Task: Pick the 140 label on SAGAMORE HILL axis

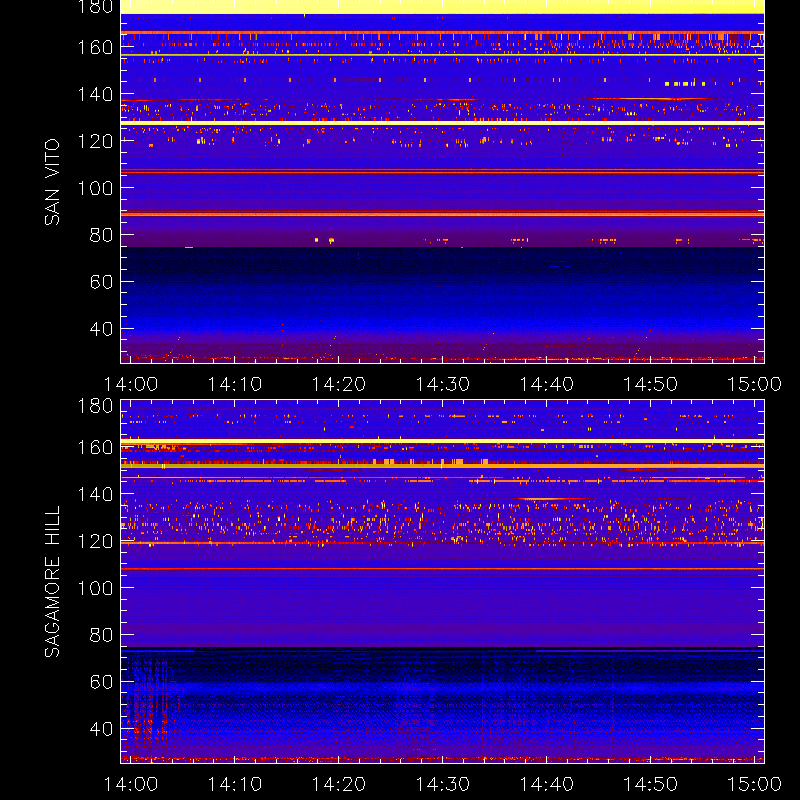Action: tap(95, 494)
